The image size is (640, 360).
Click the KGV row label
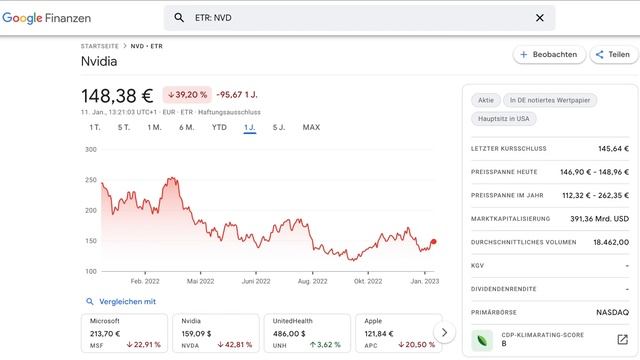pyautogui.click(x=477, y=265)
